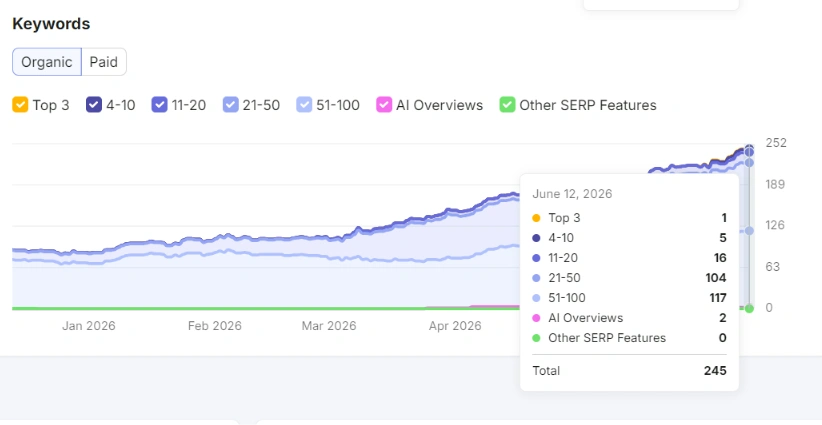Click the 252 y-axis value
This screenshot has width=822, height=425.
pyautogui.click(x=776, y=143)
